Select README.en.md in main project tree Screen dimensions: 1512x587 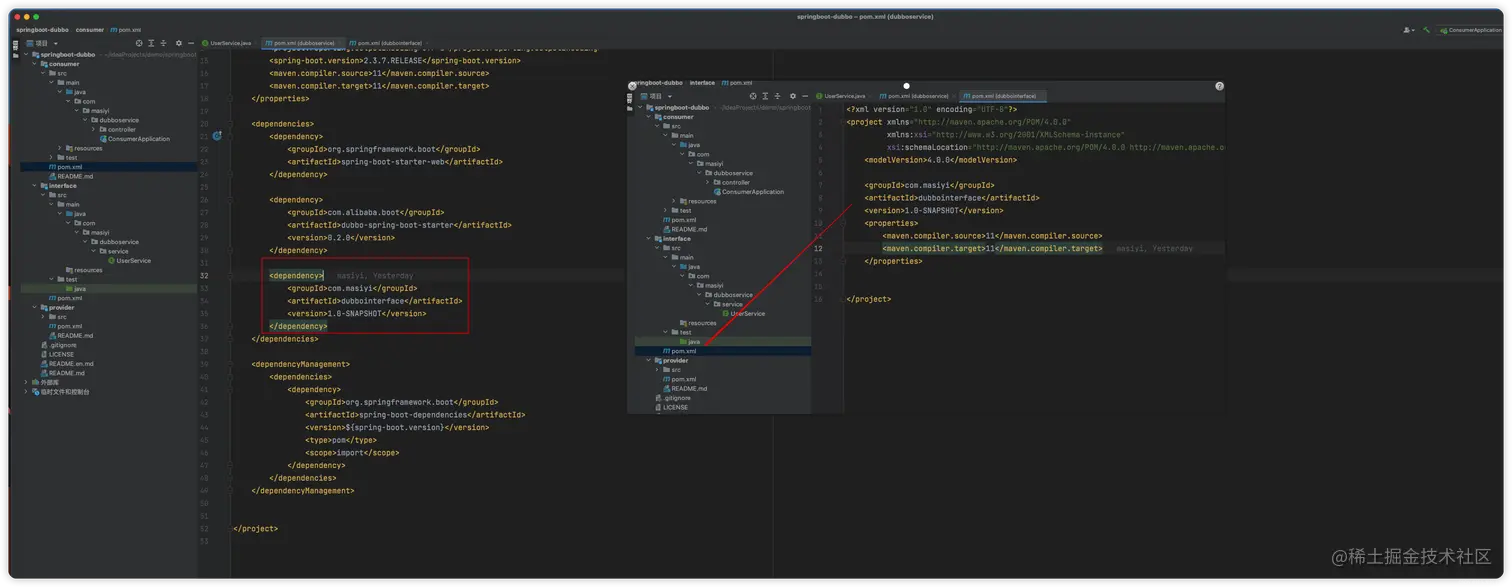70,364
